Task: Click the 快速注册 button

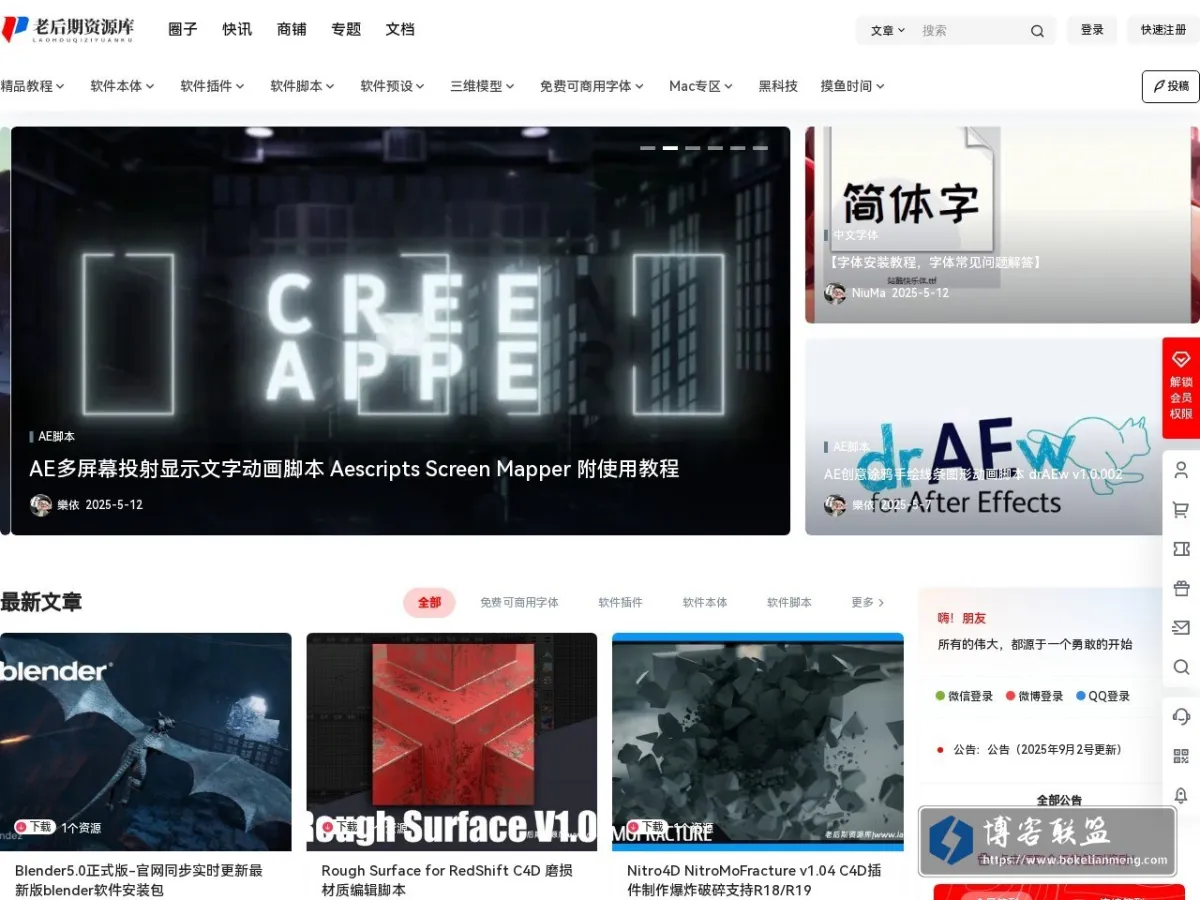Action: (1164, 30)
